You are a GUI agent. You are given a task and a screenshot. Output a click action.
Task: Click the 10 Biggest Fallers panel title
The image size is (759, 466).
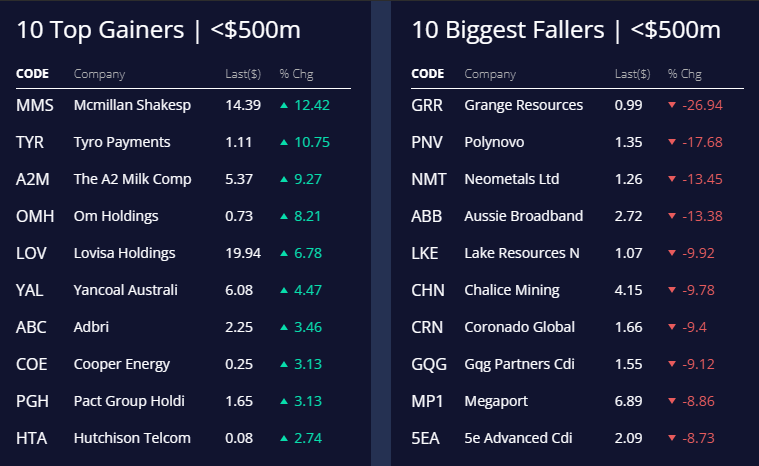coord(566,30)
